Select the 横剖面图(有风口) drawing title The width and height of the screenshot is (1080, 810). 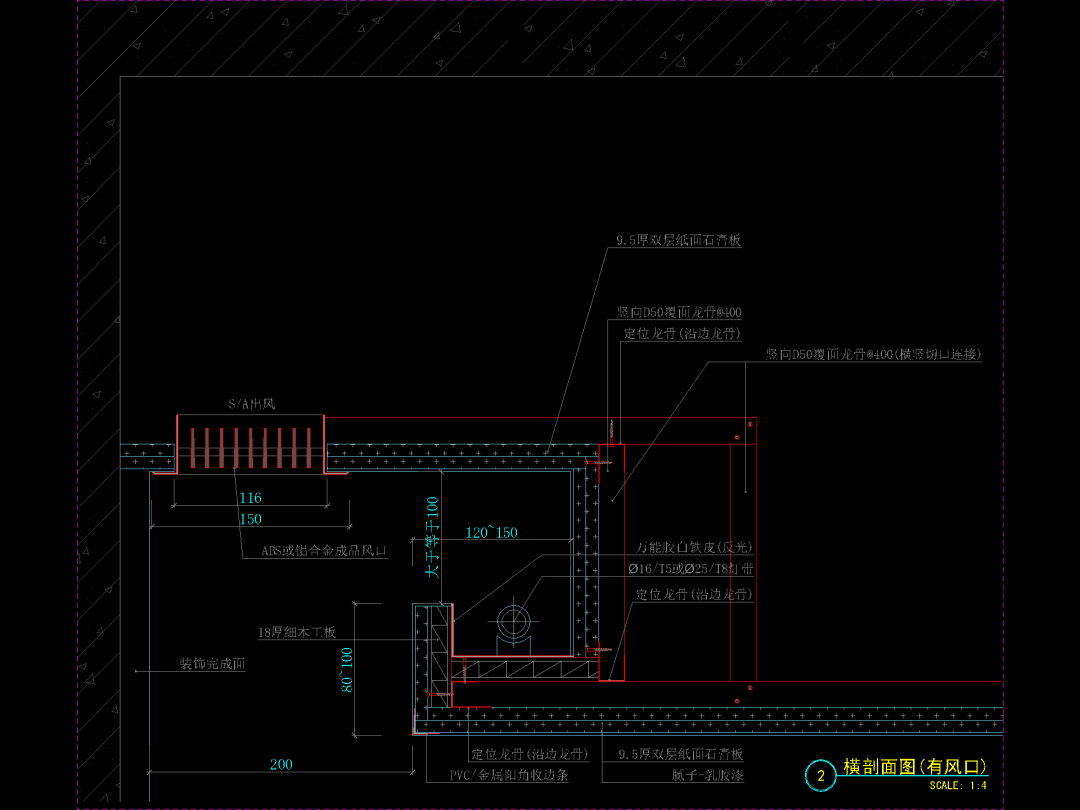point(915,767)
